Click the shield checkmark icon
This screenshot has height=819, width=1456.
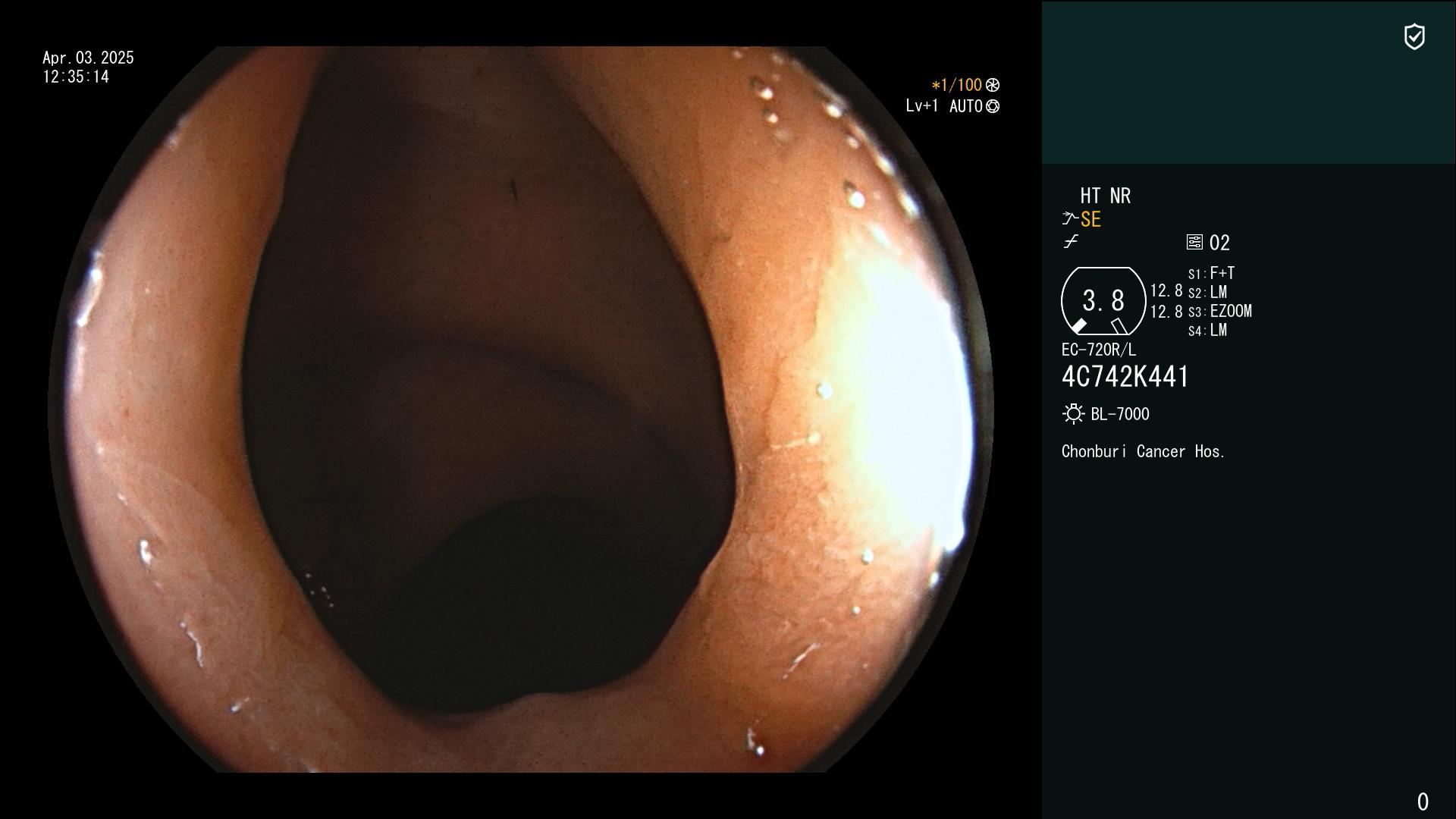1414,36
